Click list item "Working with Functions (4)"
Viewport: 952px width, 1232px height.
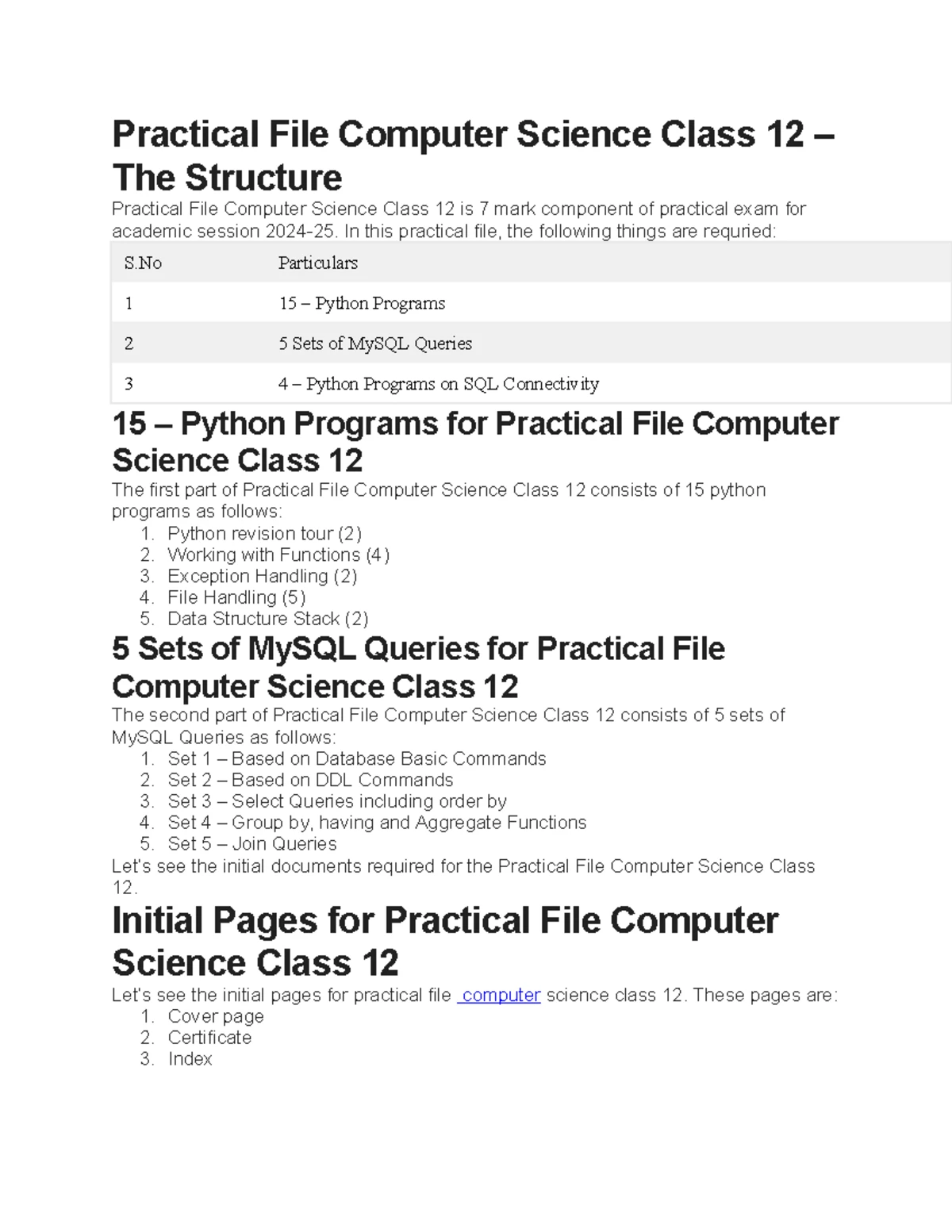coord(278,555)
